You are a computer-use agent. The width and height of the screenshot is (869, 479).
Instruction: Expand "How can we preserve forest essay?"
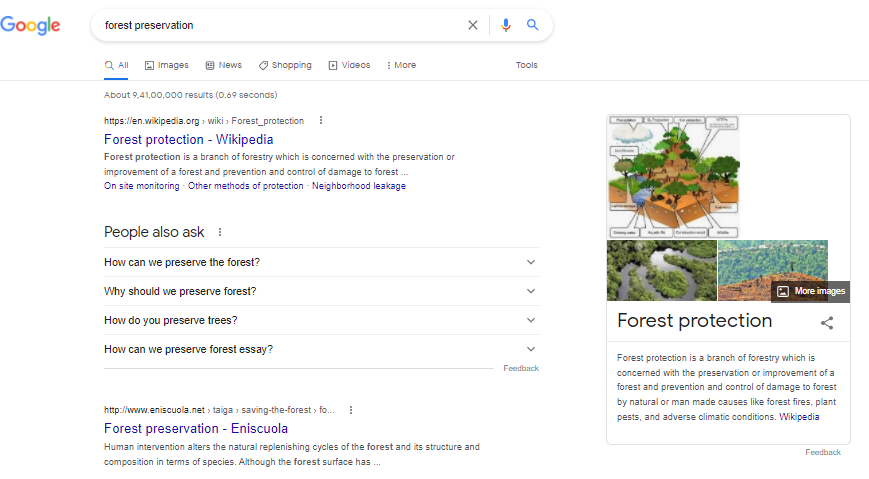click(x=531, y=350)
